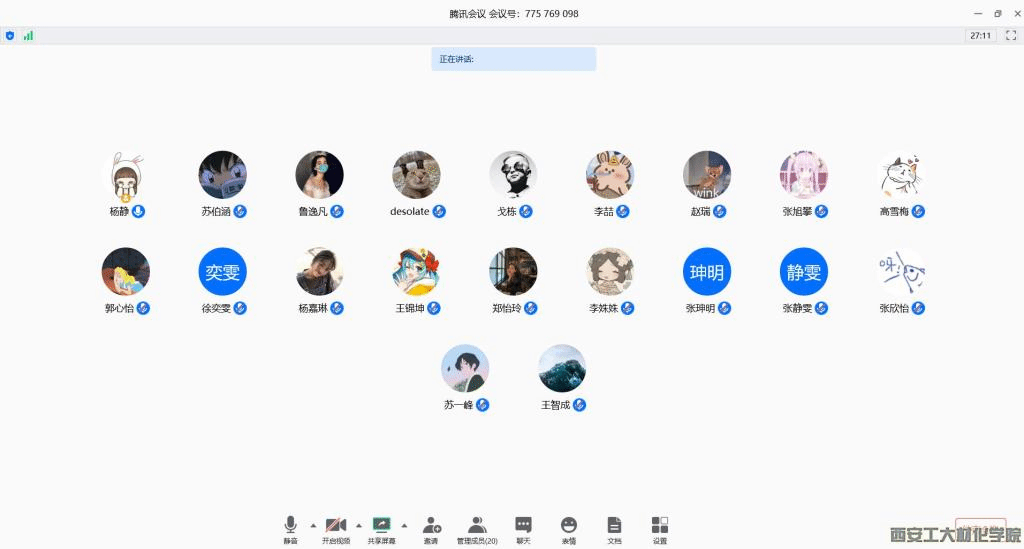Select the desolate participant avatar

(416, 175)
